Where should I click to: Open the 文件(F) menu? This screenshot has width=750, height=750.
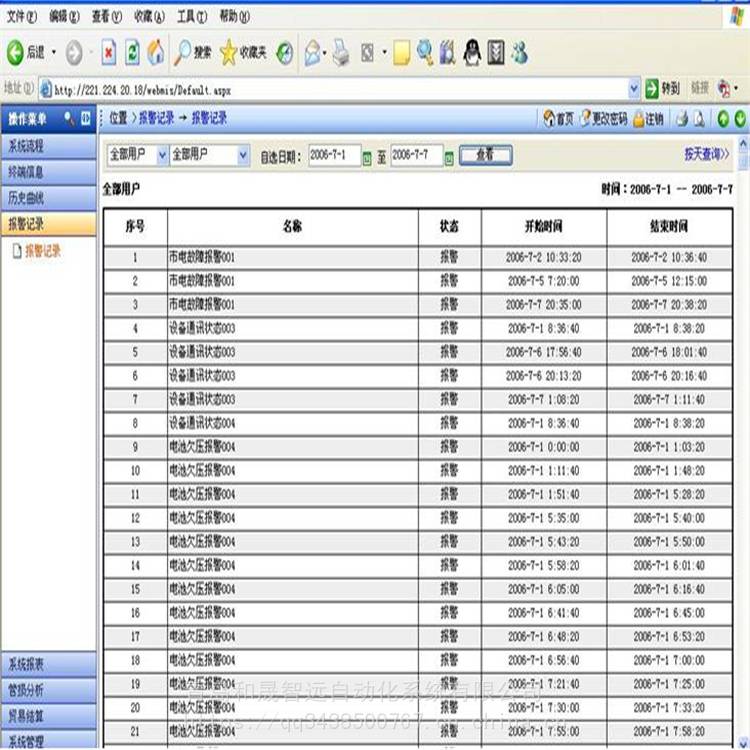[x=22, y=17]
